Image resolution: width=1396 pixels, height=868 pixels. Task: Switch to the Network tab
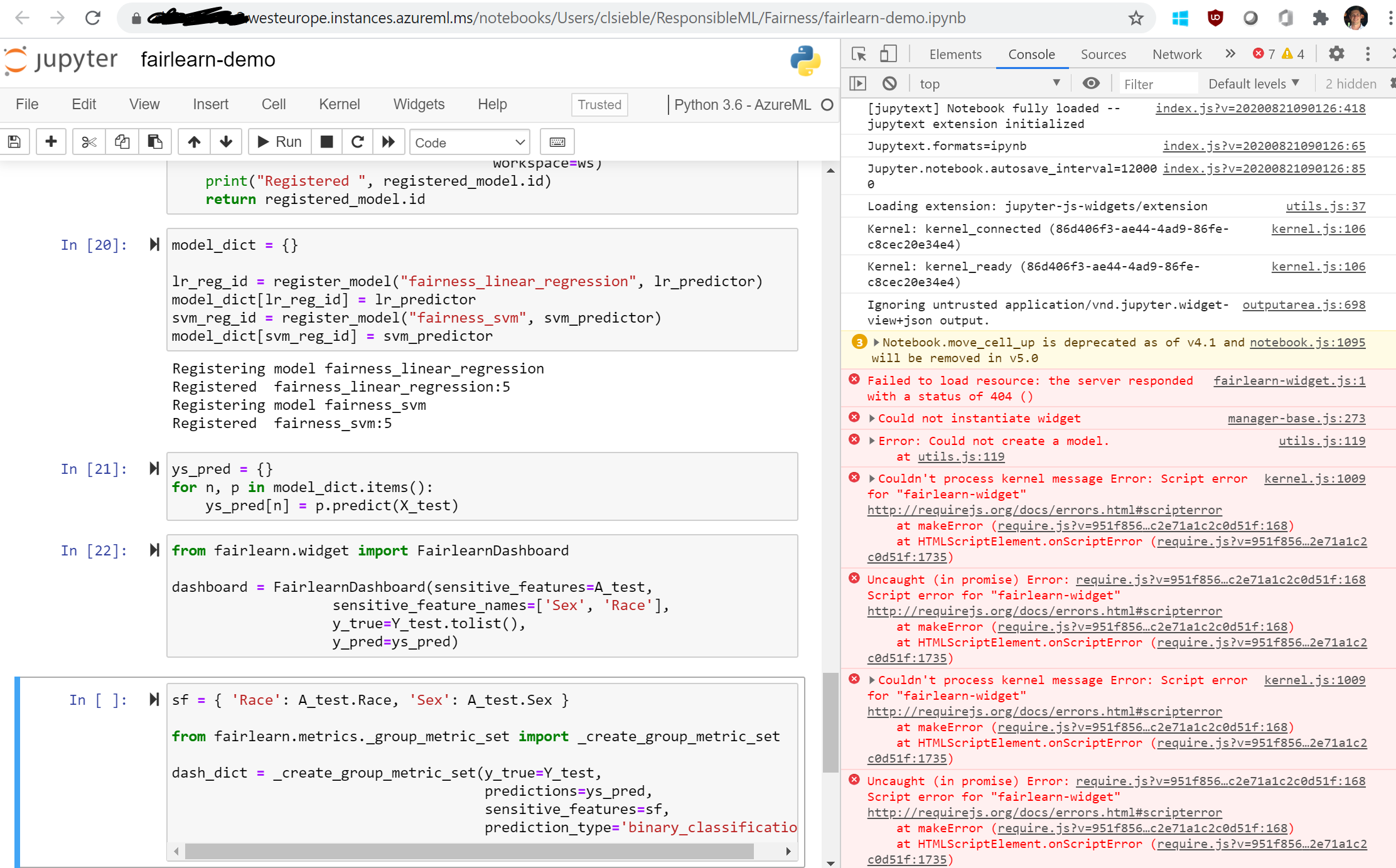pyautogui.click(x=1176, y=55)
